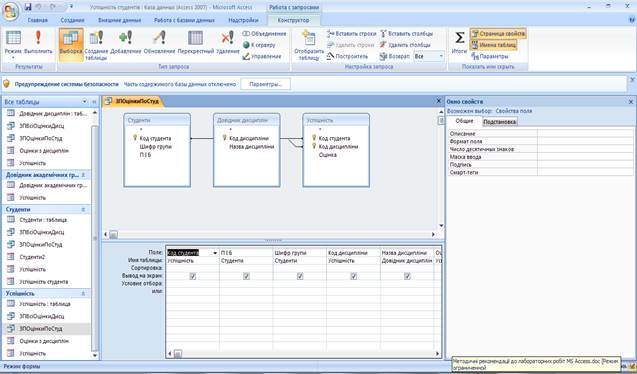Viewport: 637px width, 374px height.
Task: Click the Студенти table box header
Action: click(157, 120)
